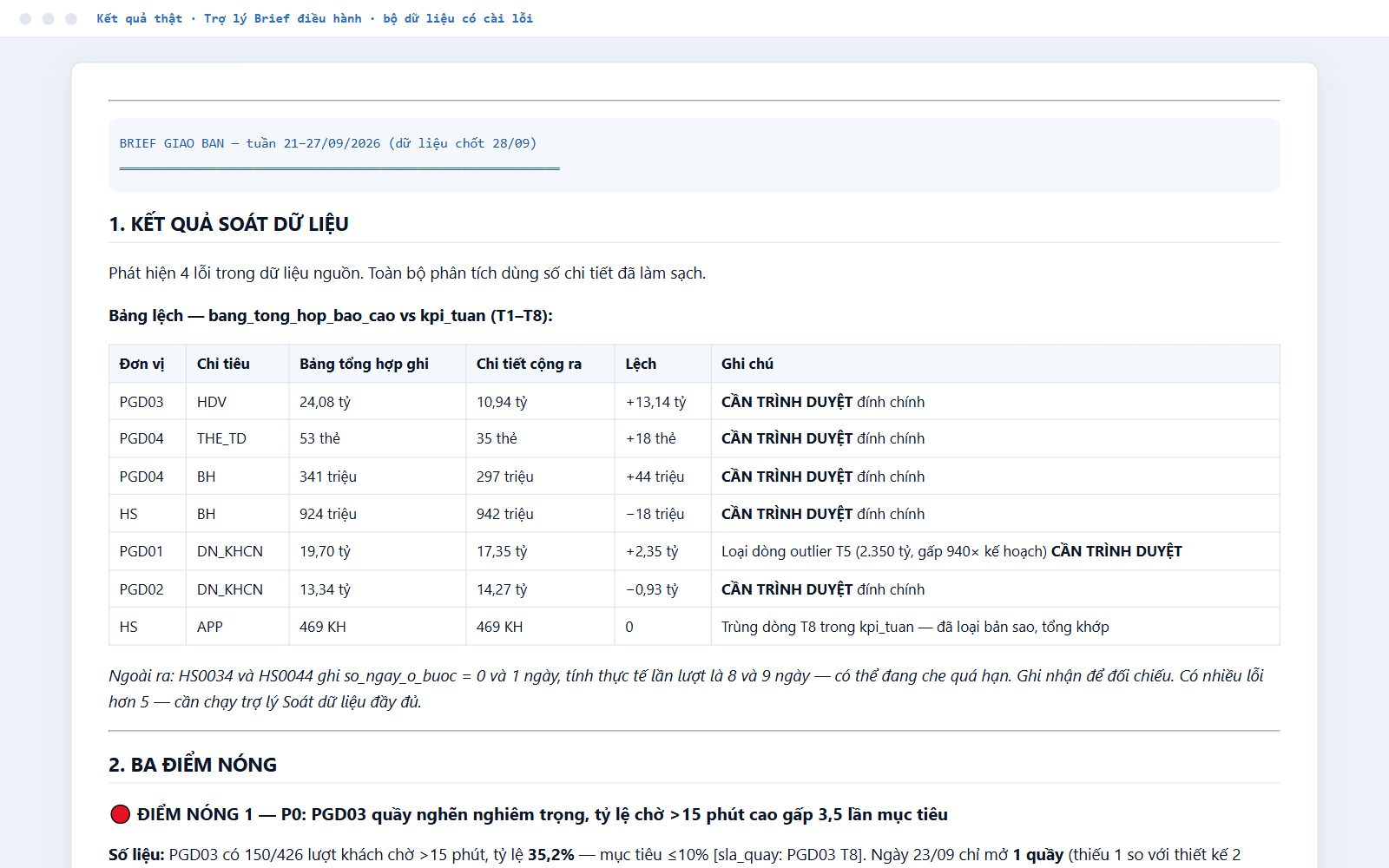Click the note 'Loại dòng outlier T5 (2.350 tỷ...)'
This screenshot has width=1389, height=868.
tap(951, 551)
